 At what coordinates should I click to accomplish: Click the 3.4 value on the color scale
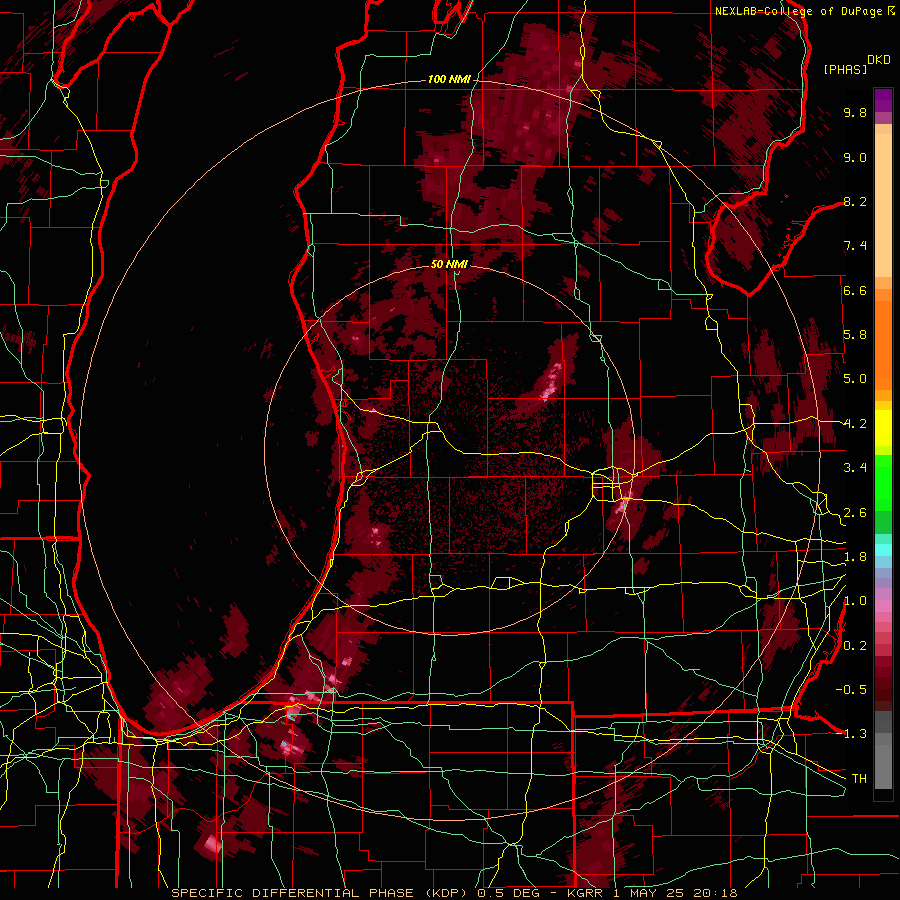tap(855, 468)
